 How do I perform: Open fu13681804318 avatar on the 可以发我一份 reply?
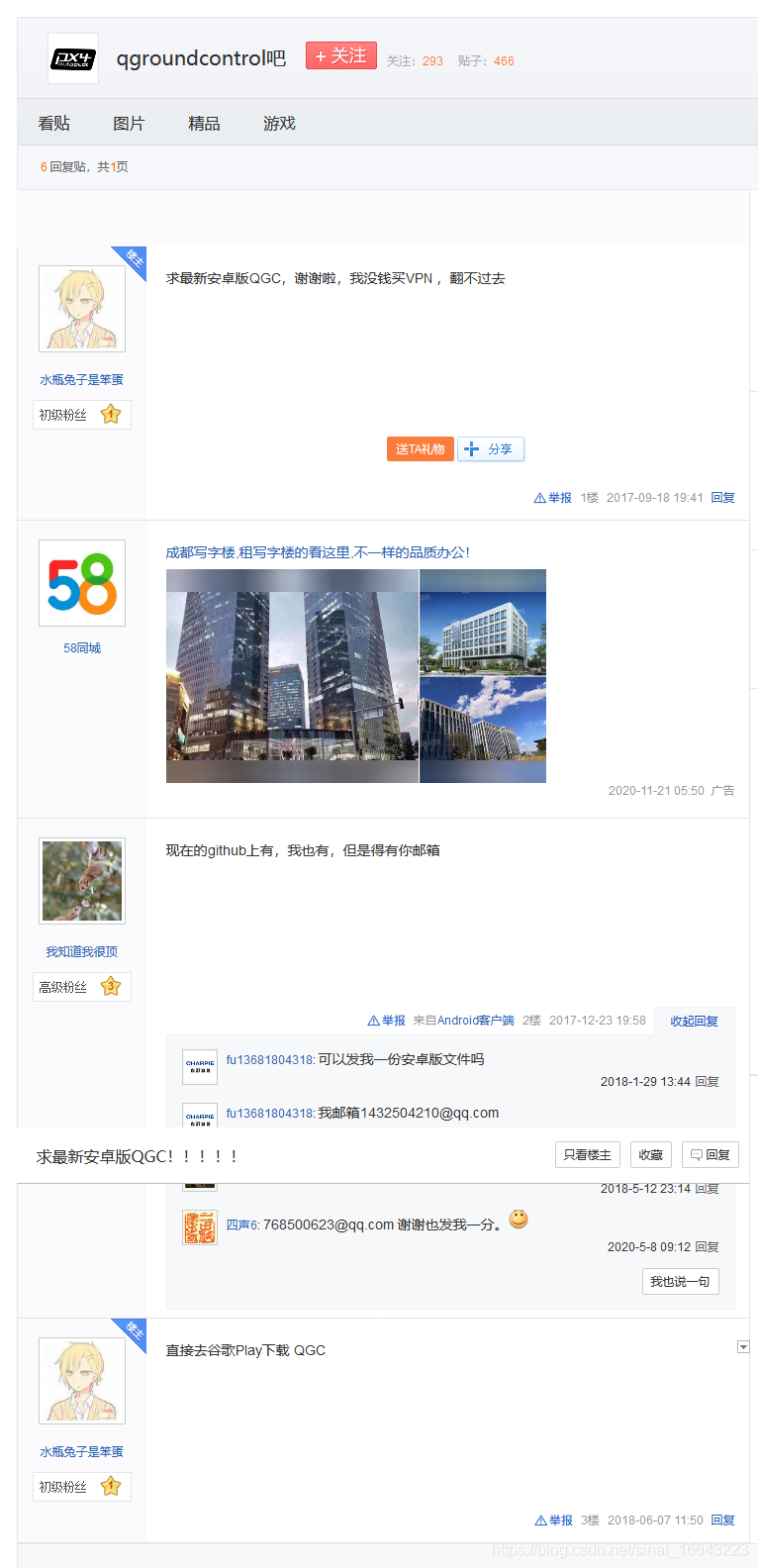tap(200, 1067)
